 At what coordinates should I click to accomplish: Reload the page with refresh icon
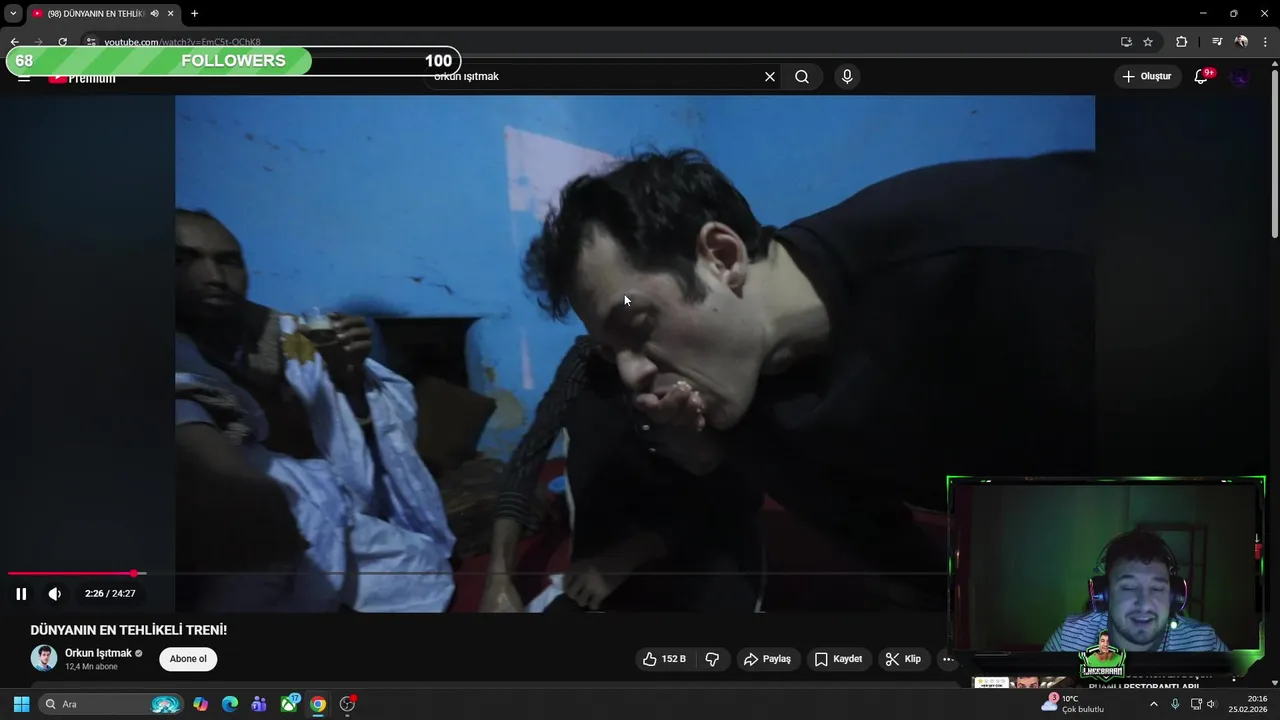point(62,42)
